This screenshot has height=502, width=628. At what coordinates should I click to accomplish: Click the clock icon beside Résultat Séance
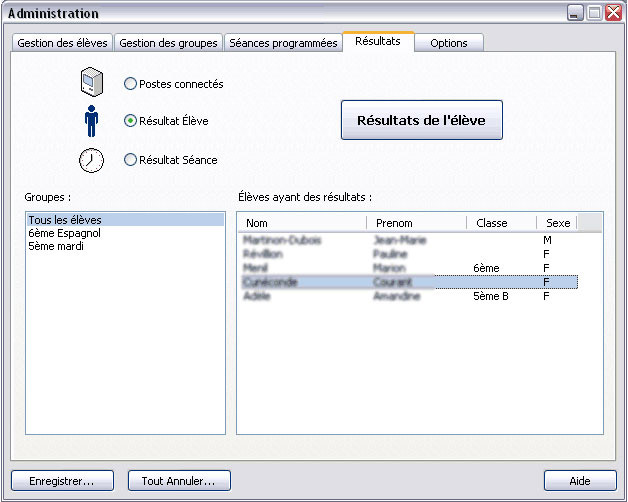pyautogui.click(x=91, y=159)
